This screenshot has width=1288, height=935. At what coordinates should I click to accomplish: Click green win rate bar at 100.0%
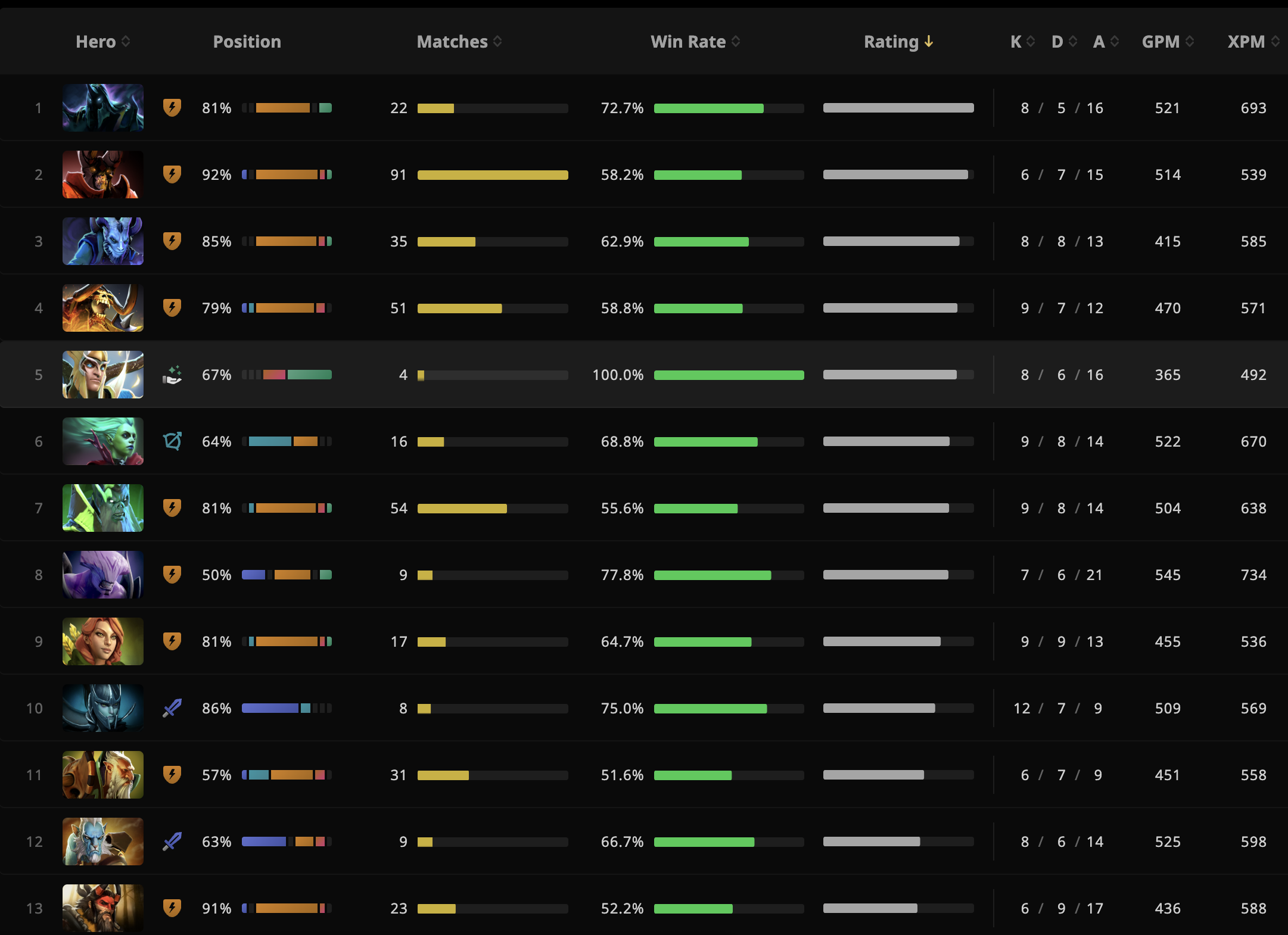coord(729,375)
